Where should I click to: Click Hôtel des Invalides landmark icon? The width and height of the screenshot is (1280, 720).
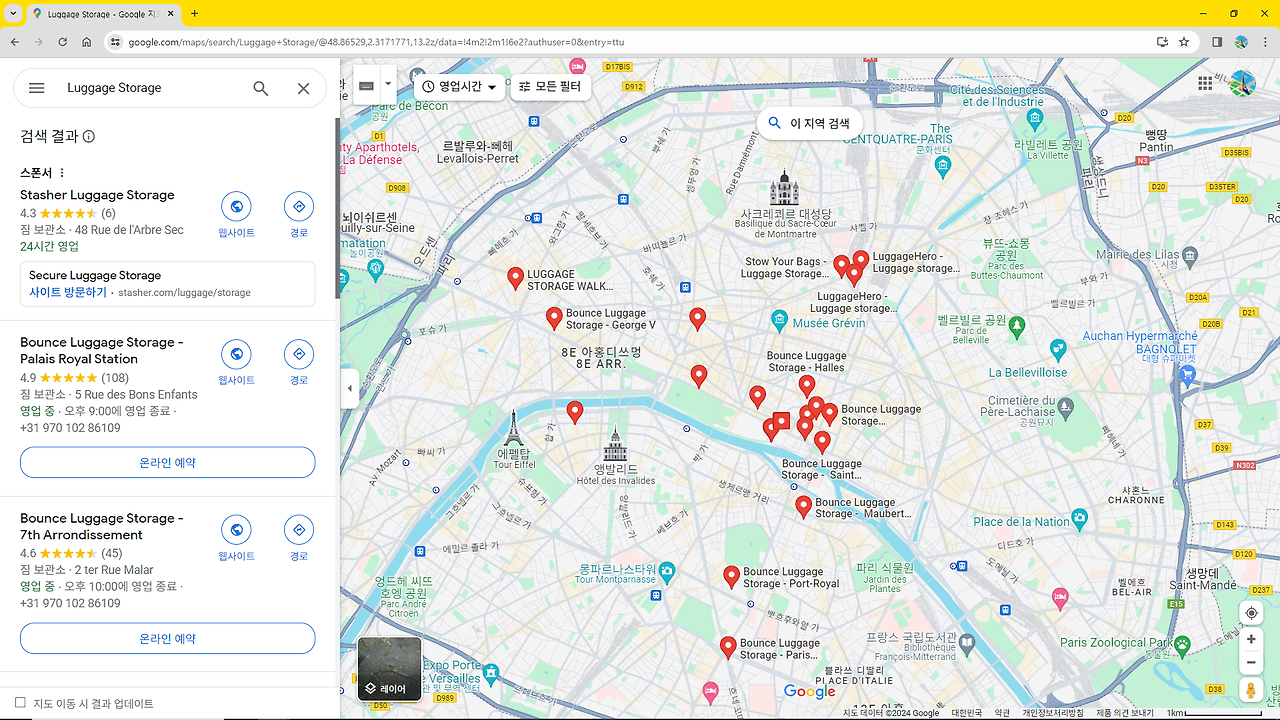pos(615,445)
